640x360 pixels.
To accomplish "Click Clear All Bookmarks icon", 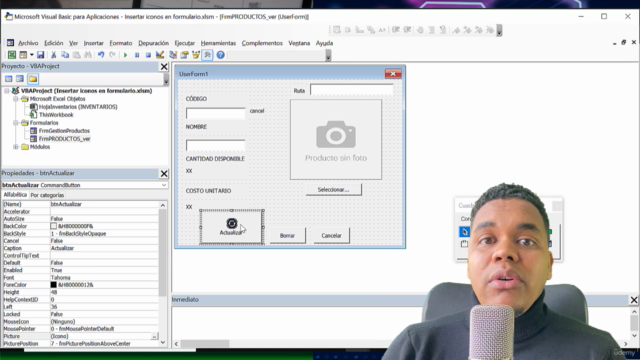I will click(x=490, y=30).
